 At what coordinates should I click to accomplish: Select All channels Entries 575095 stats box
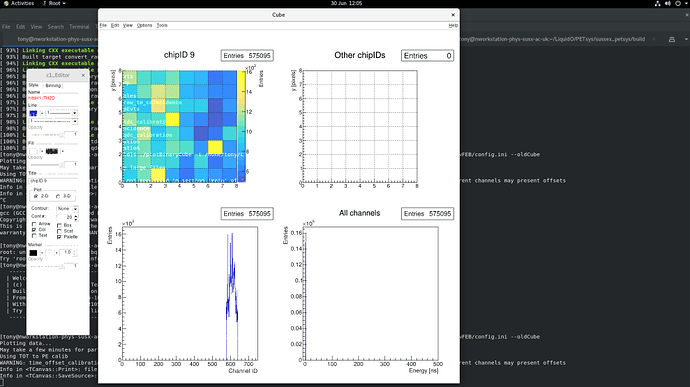427,214
